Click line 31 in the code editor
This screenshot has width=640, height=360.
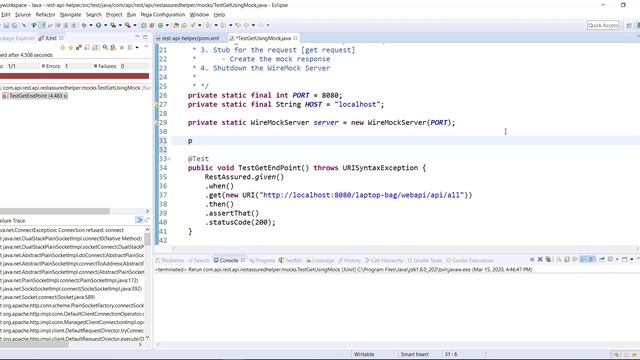[x=406, y=141]
